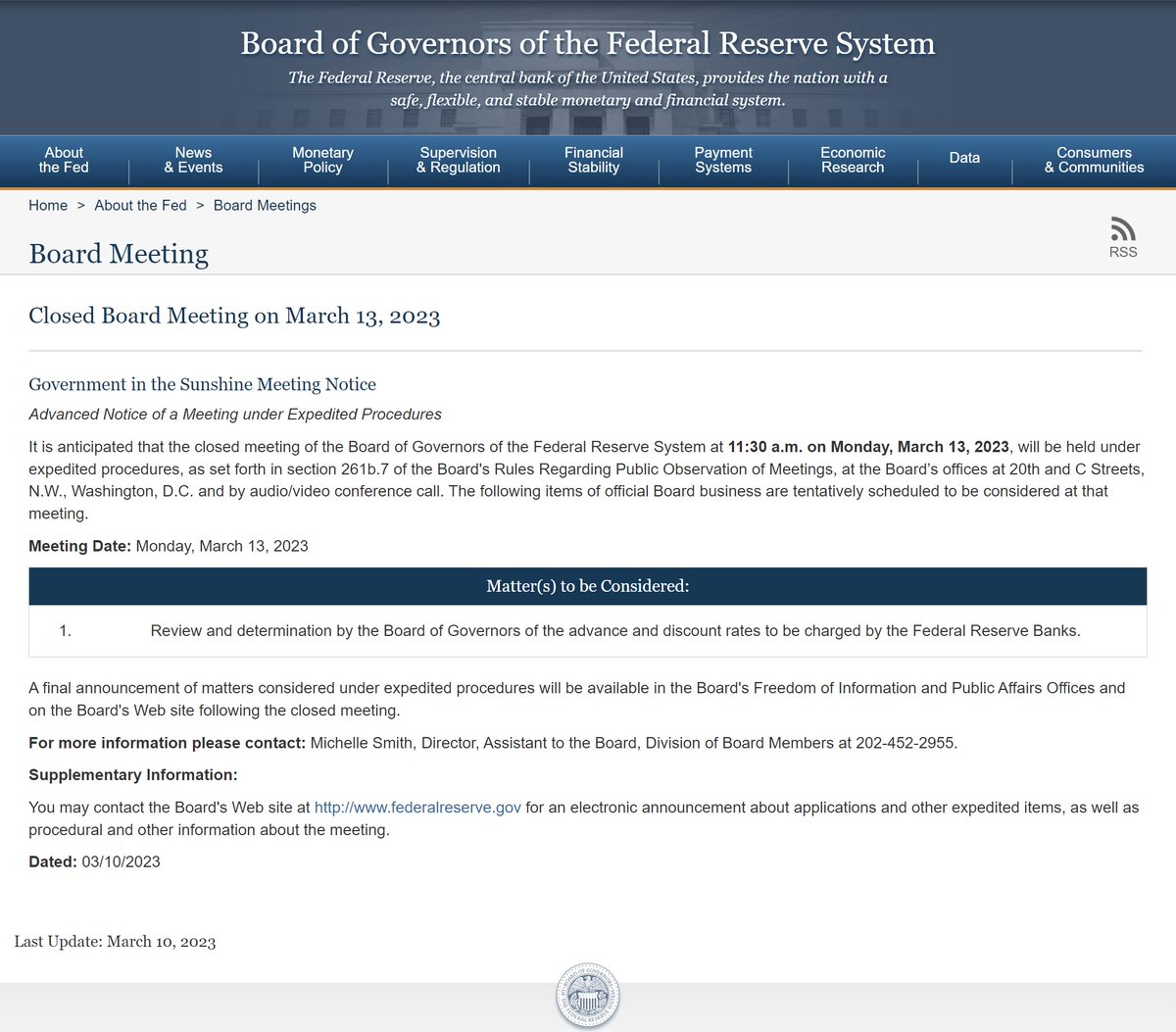This screenshot has height=1032, width=1176.
Task: Click the Dated: 03/10/2023 line
Action: point(94,862)
